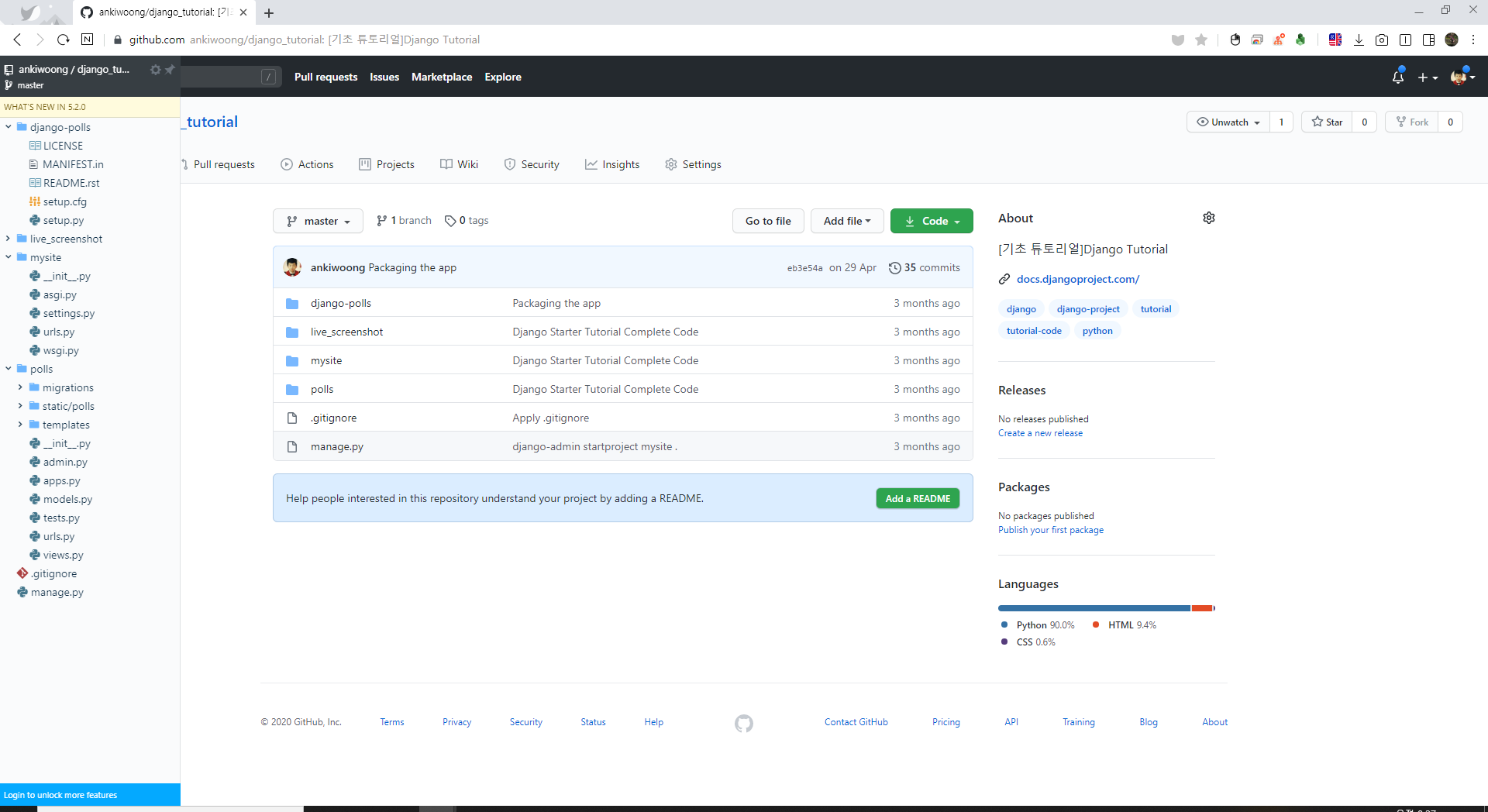Click the 1 branch link
Viewport: 1488px width, 812px height.
[x=404, y=221]
